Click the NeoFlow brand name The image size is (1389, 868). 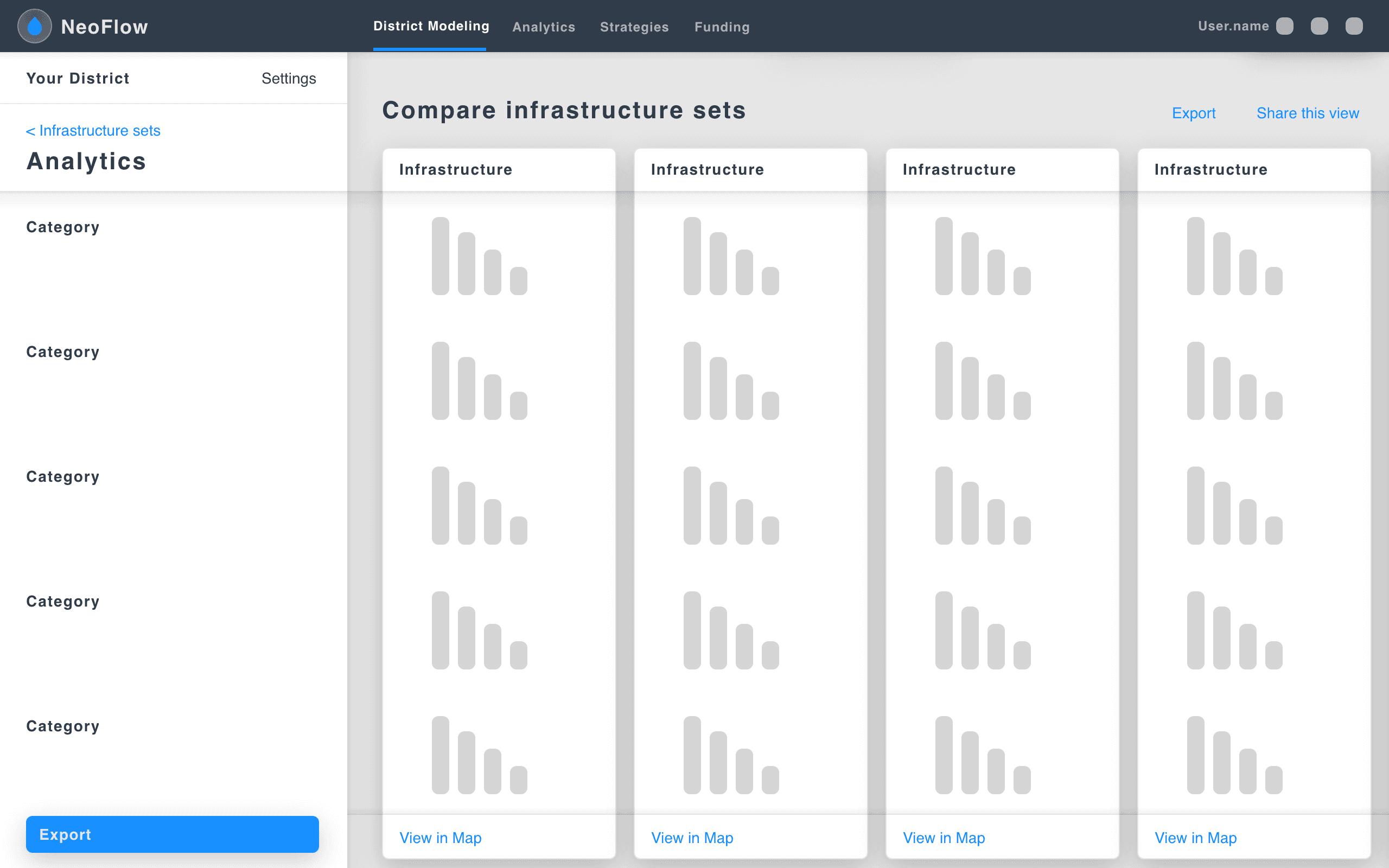[x=105, y=27]
